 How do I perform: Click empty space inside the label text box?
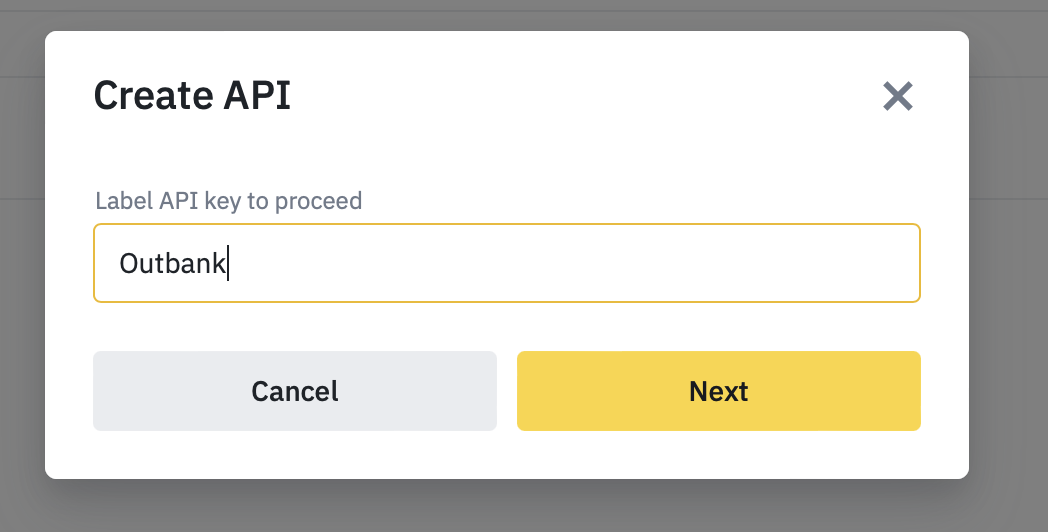(x=568, y=263)
